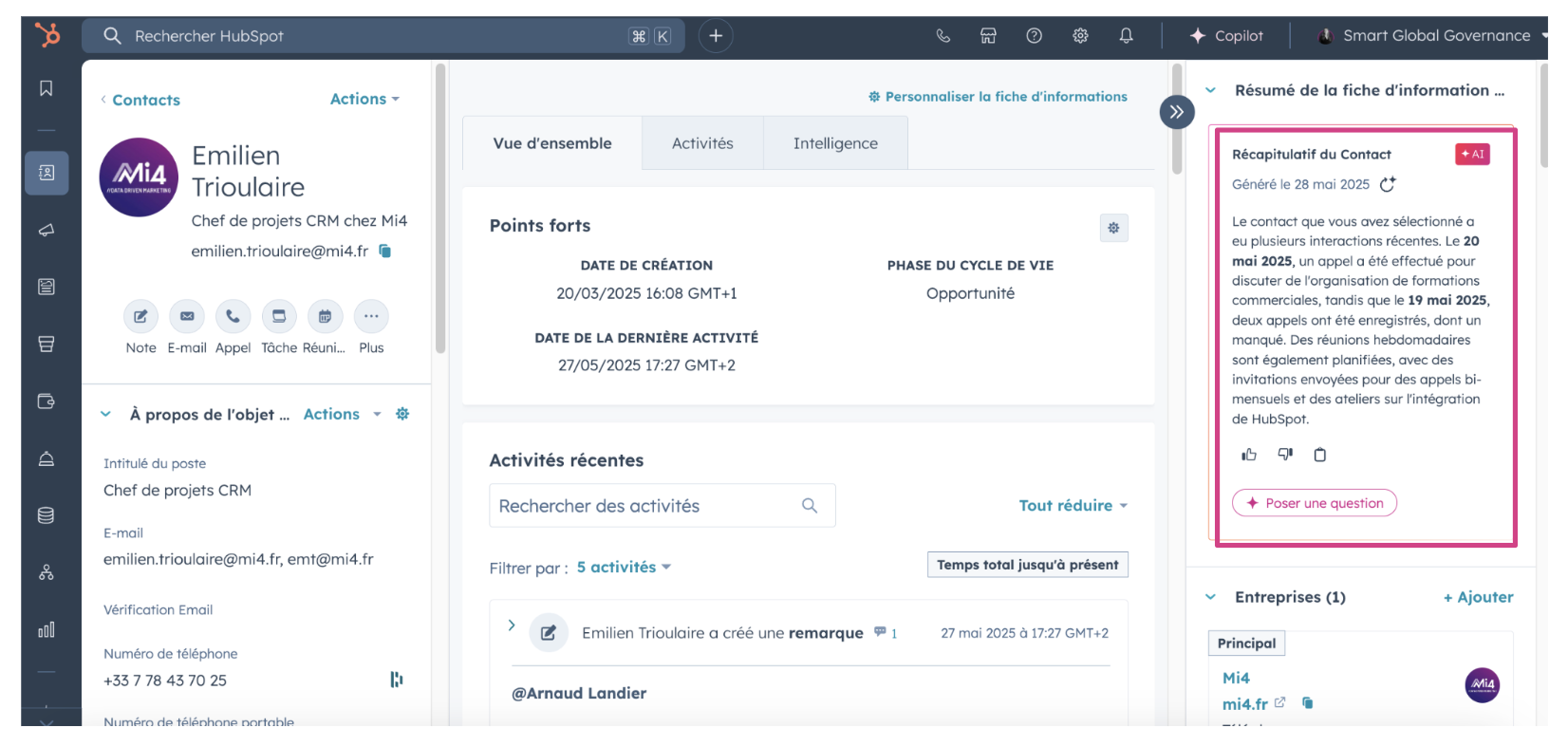1568x746 pixels.
Task: Switch to the Activités tab
Action: click(x=702, y=143)
